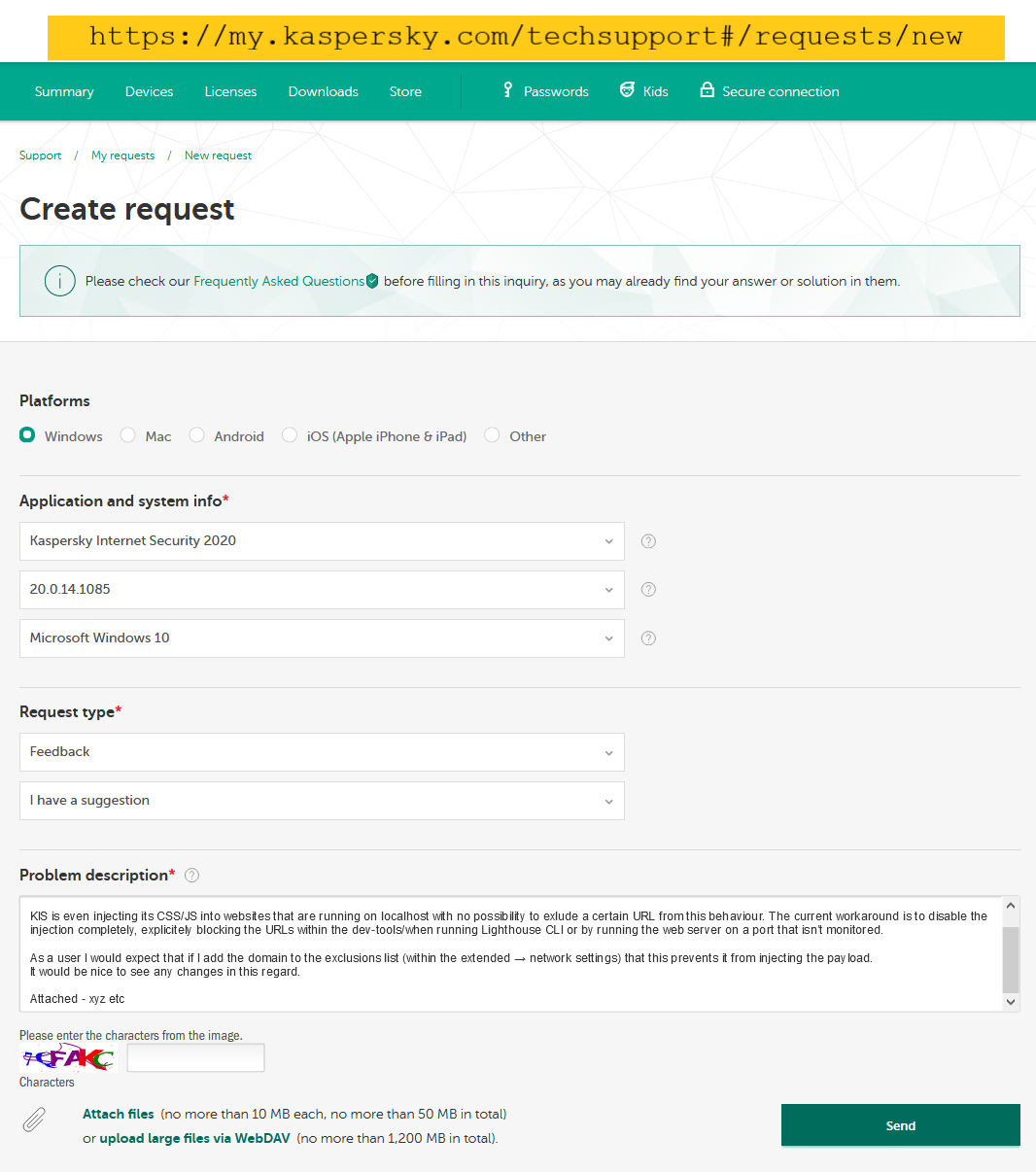
Task: Open the Downloads navigation item
Action: (x=323, y=91)
